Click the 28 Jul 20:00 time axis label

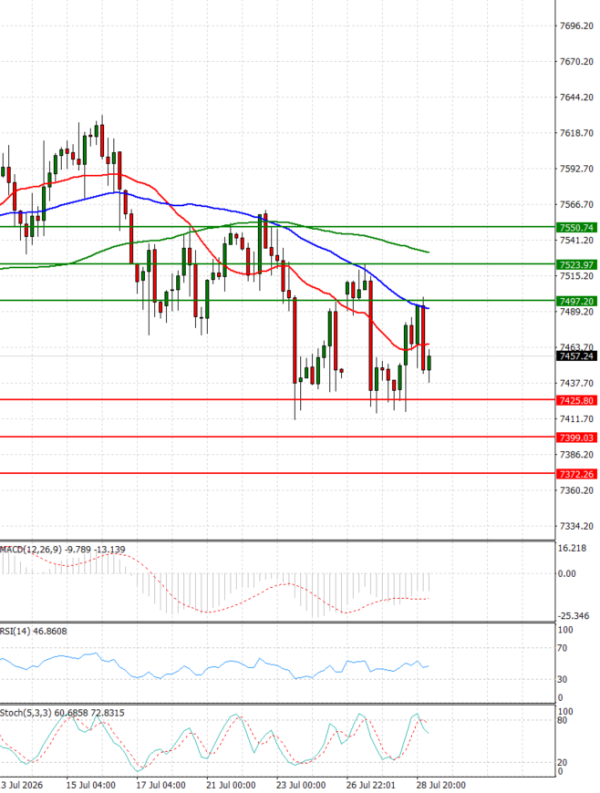click(x=440, y=785)
